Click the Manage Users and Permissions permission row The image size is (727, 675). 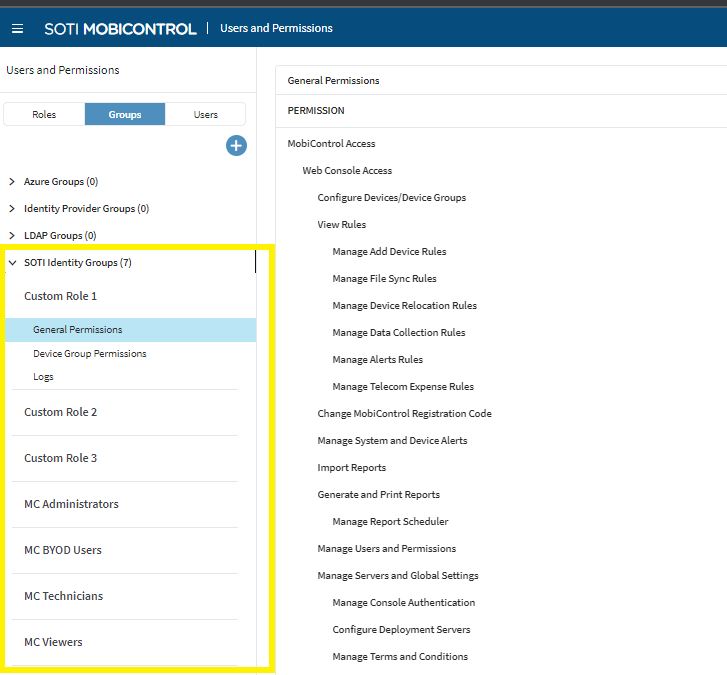386,549
